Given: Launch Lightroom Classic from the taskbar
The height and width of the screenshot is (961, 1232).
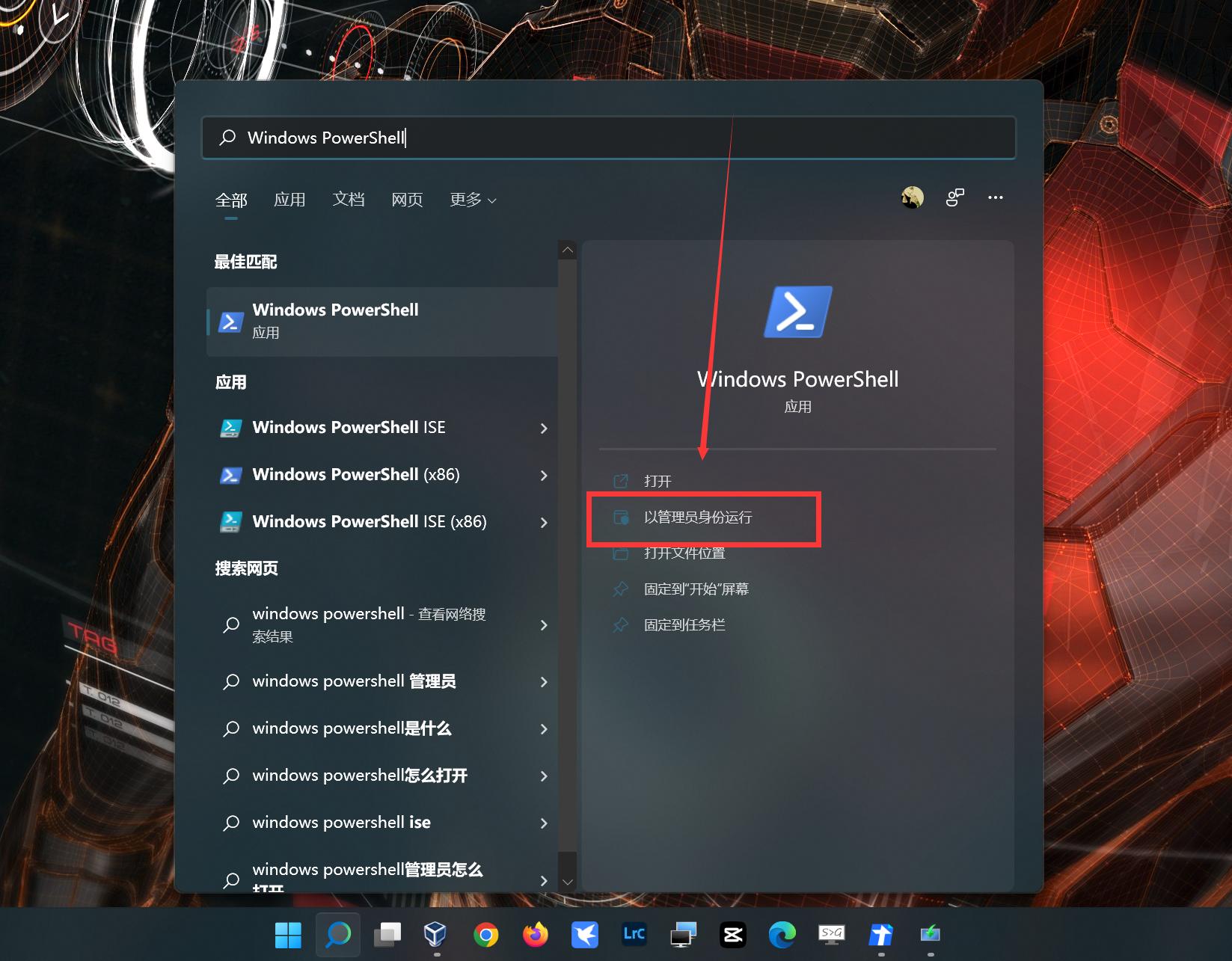Looking at the screenshot, I should [634, 934].
